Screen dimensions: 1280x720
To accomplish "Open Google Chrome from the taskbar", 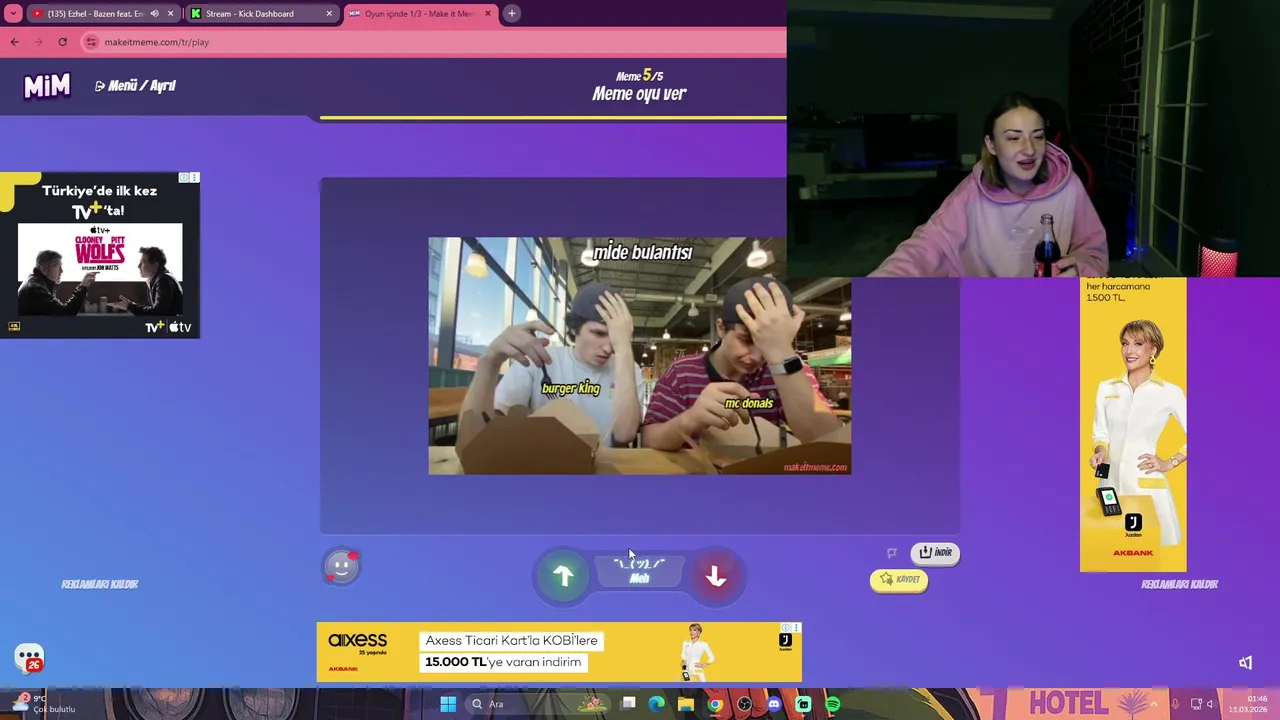I will click(715, 704).
